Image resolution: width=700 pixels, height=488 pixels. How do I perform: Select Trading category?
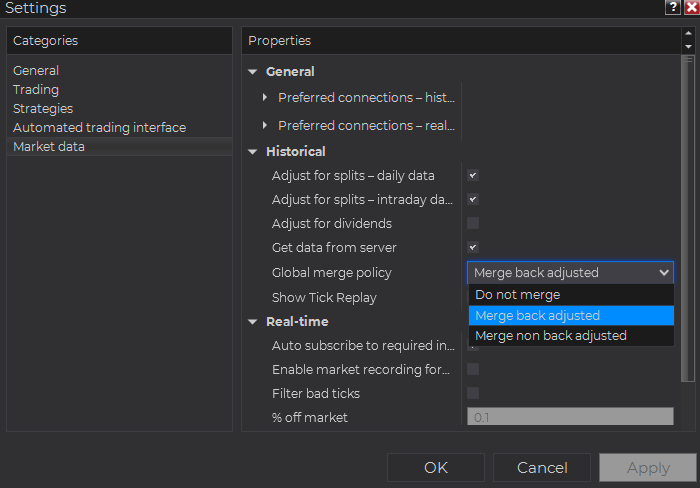(x=36, y=90)
